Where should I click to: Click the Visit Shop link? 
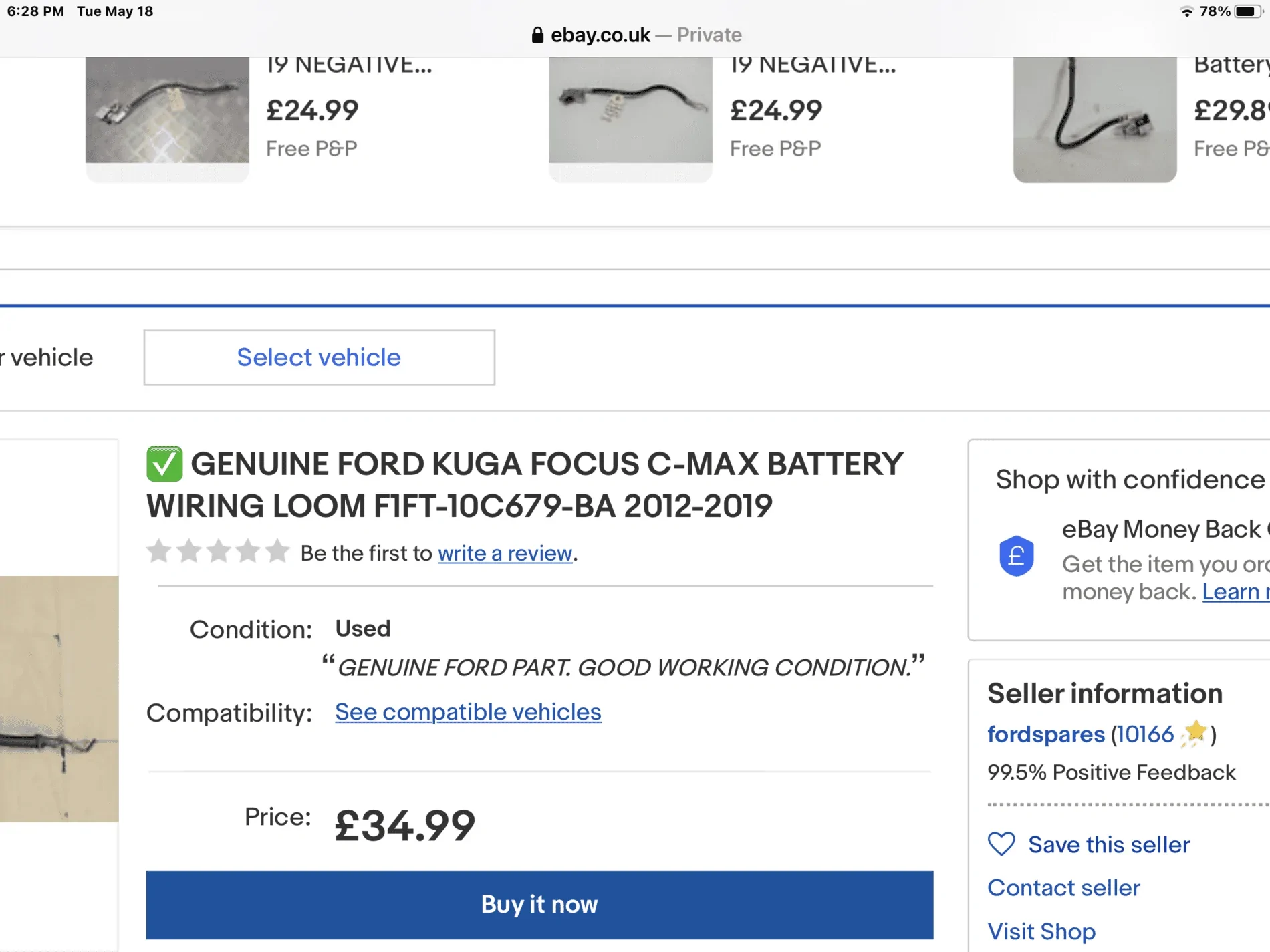click(1041, 931)
